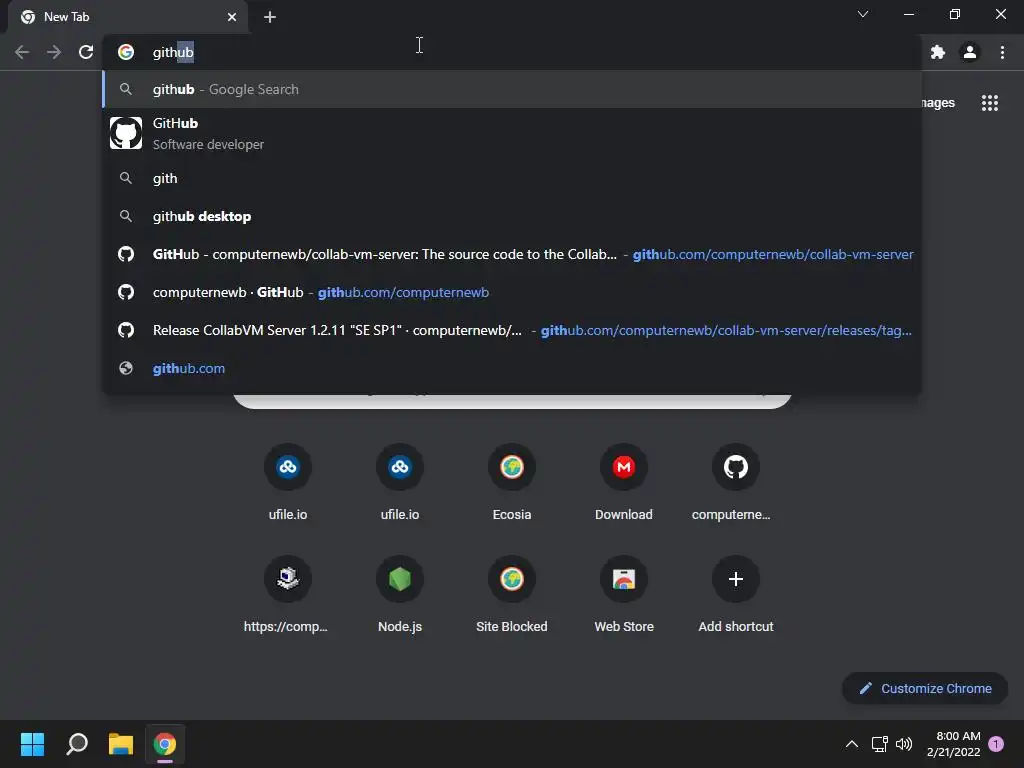Open the network tray icon
Viewport: 1024px width, 768px height.
point(880,744)
